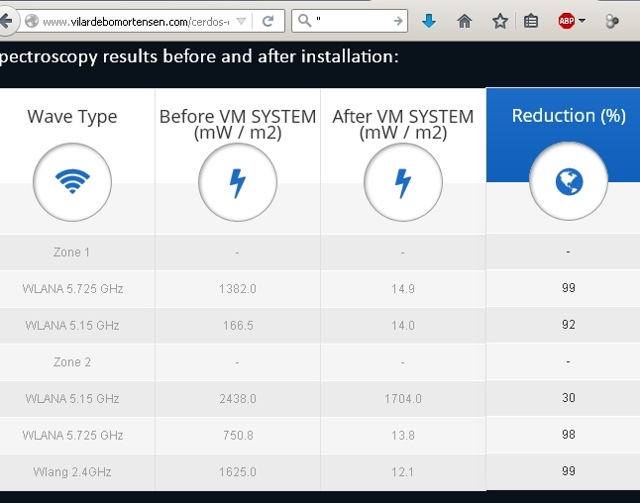Click the search magnifier icon
640x503 pixels.
304,20
